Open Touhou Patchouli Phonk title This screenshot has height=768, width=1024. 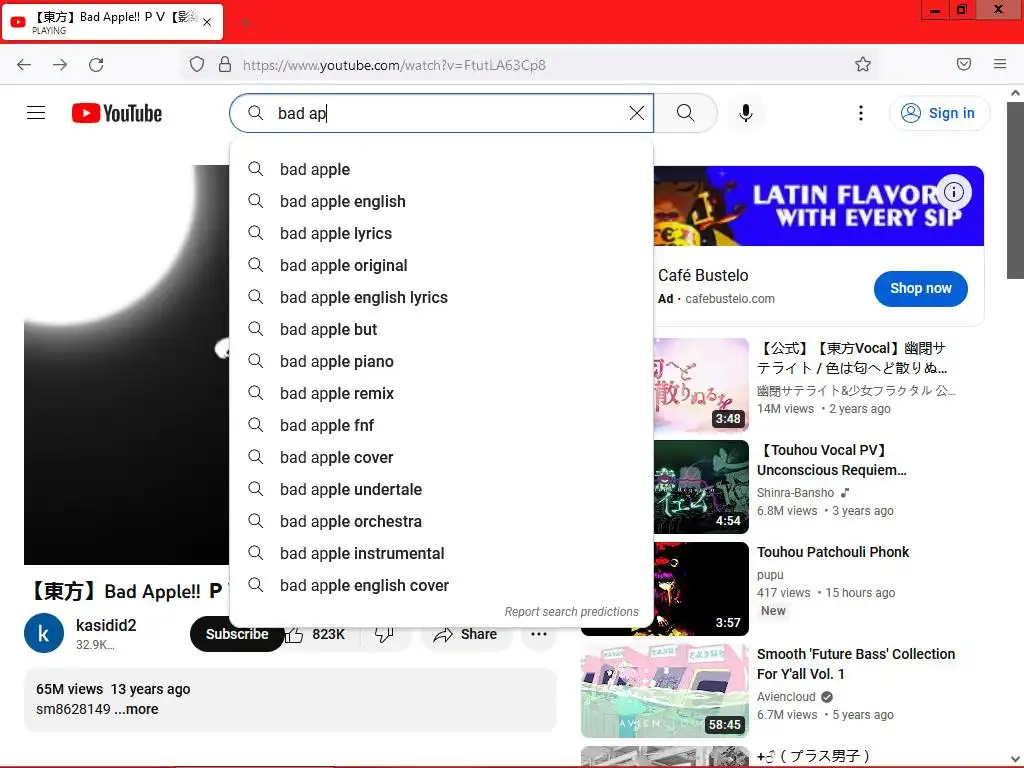(x=833, y=552)
